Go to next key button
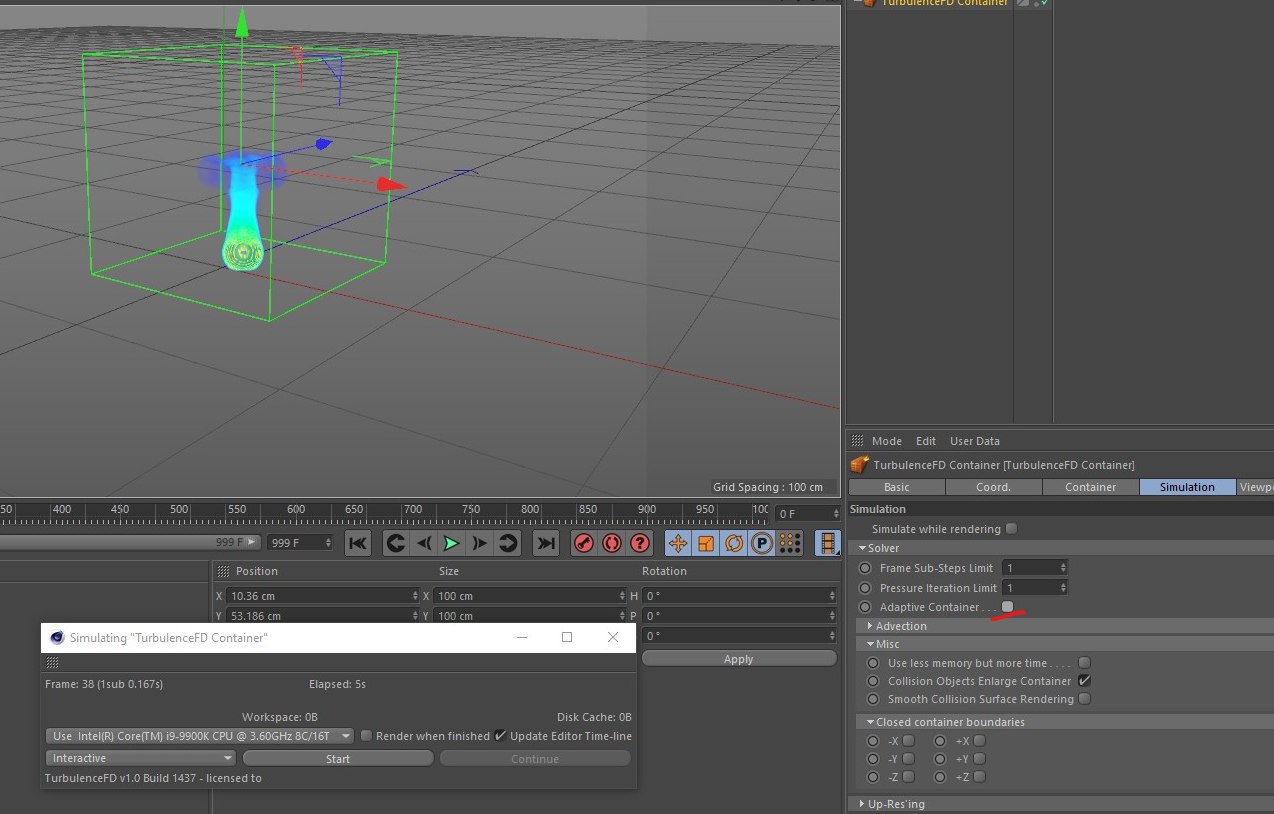The width and height of the screenshot is (1274, 814). tap(508, 543)
